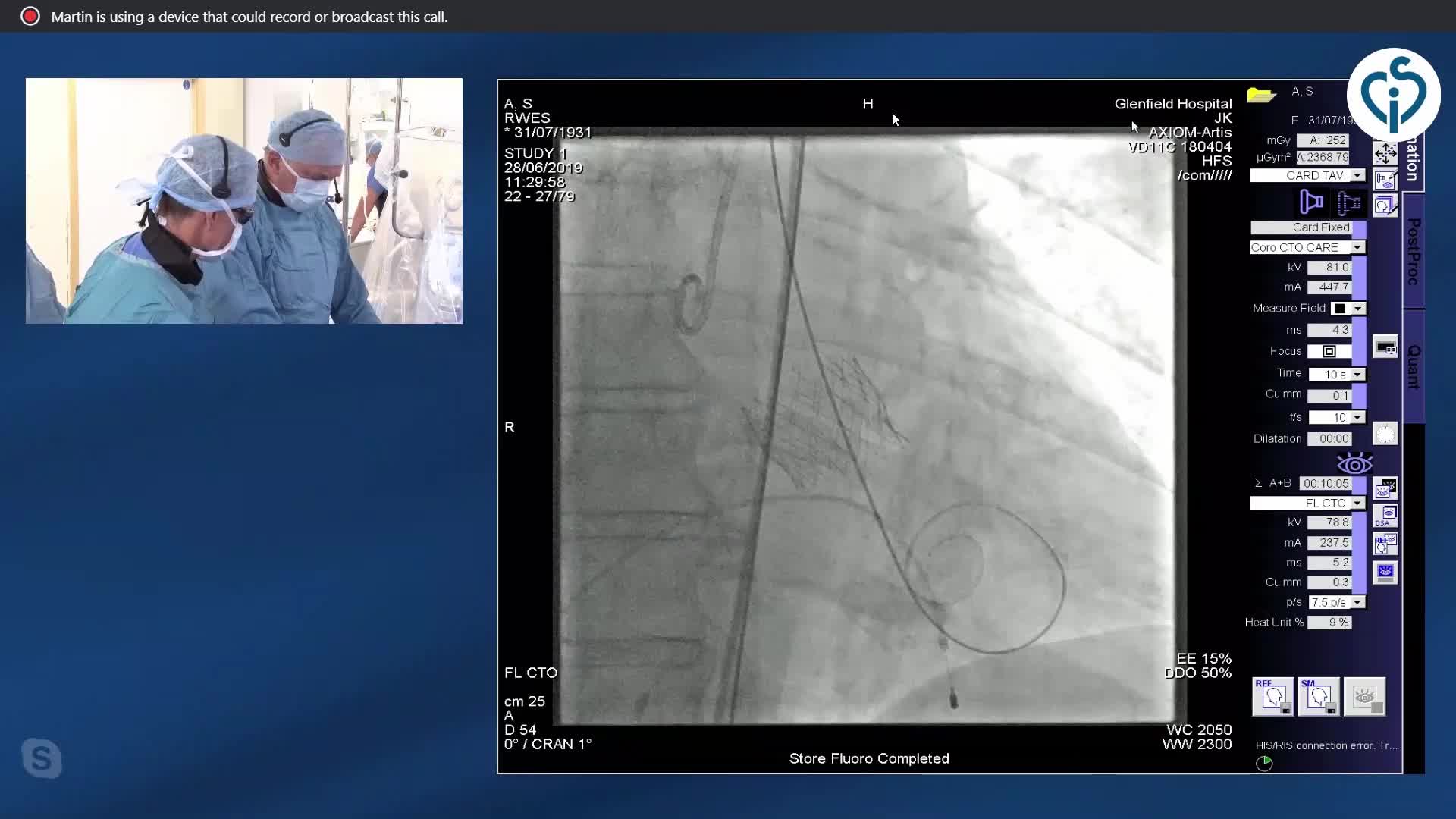The image size is (1456, 819).
Task: Switch to the Quant tab
Action: pos(1414,366)
